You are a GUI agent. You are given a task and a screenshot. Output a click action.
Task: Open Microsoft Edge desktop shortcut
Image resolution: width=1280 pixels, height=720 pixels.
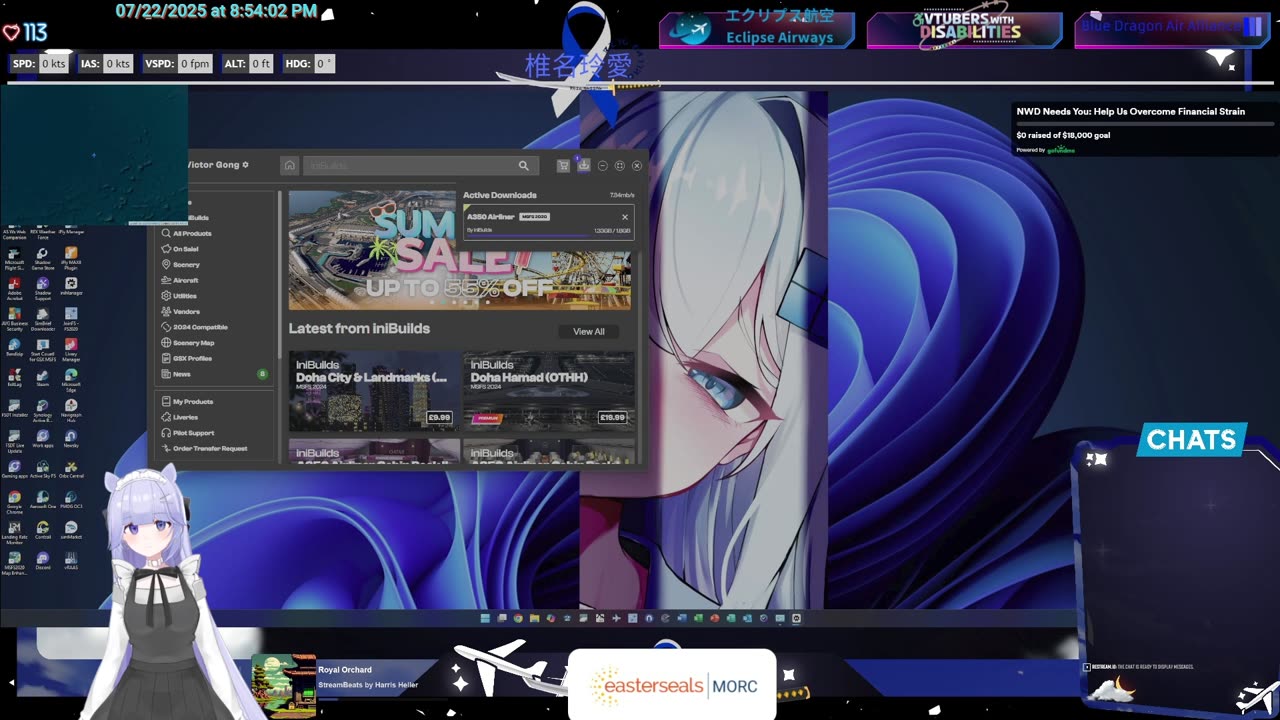[71, 378]
